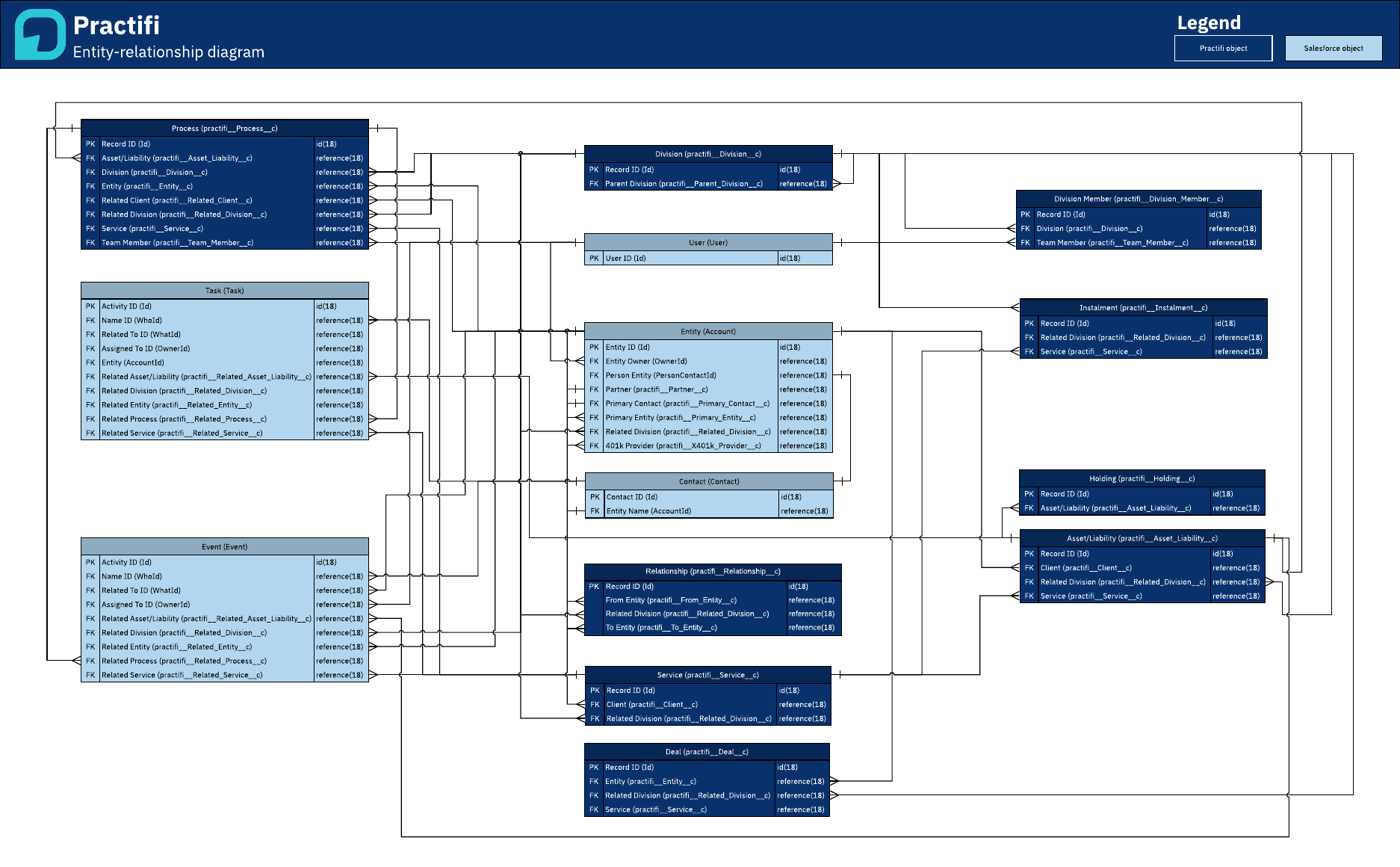Screen dimensions: 1400x867
Task: Click the Client row in Service table
Action: tap(708, 705)
